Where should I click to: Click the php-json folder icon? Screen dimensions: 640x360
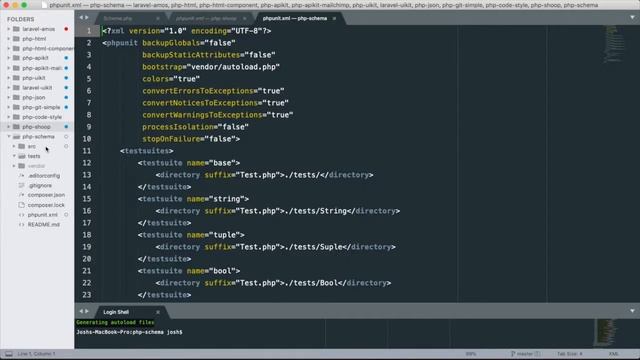(x=16, y=98)
